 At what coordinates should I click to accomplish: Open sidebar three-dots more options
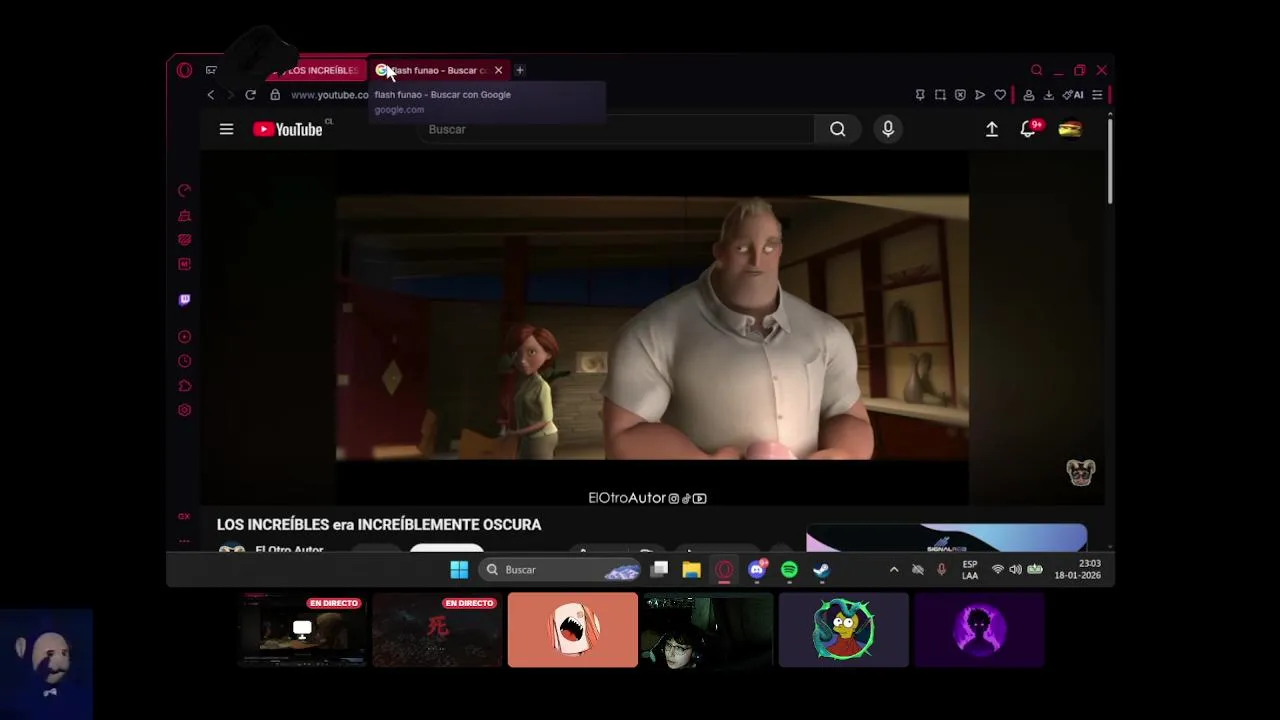click(x=184, y=540)
